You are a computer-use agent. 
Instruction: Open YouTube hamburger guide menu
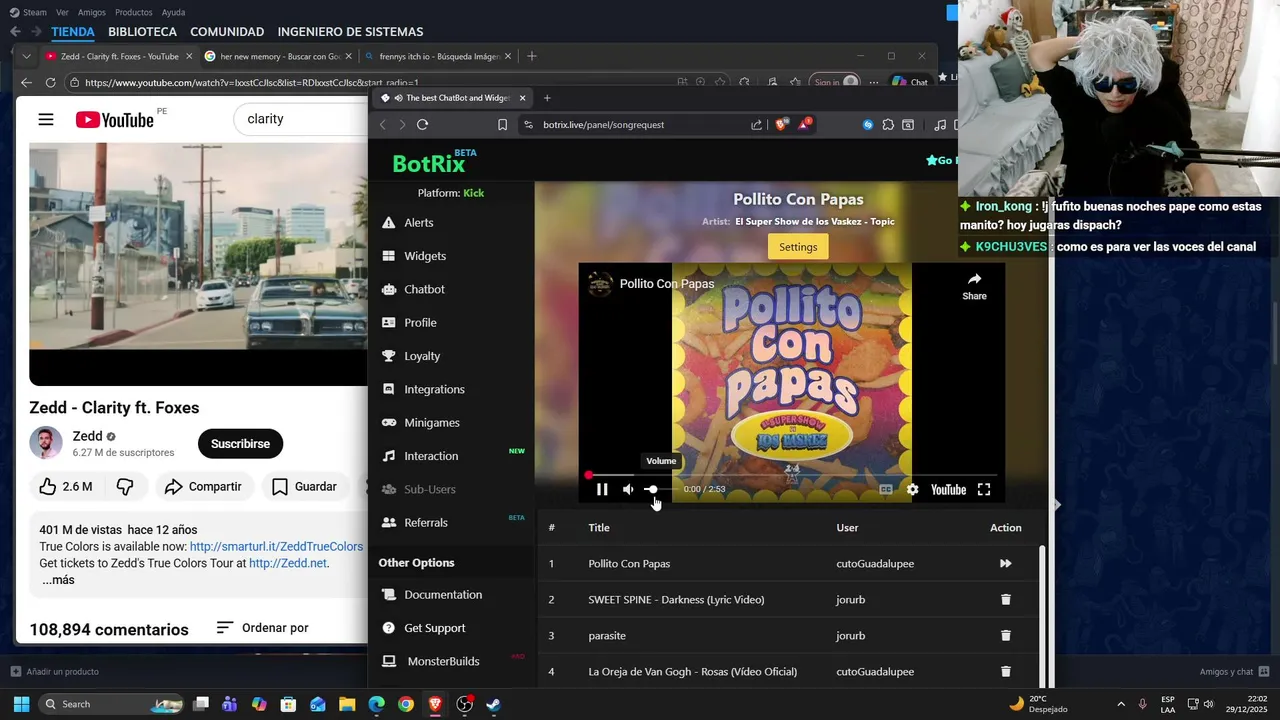point(46,120)
